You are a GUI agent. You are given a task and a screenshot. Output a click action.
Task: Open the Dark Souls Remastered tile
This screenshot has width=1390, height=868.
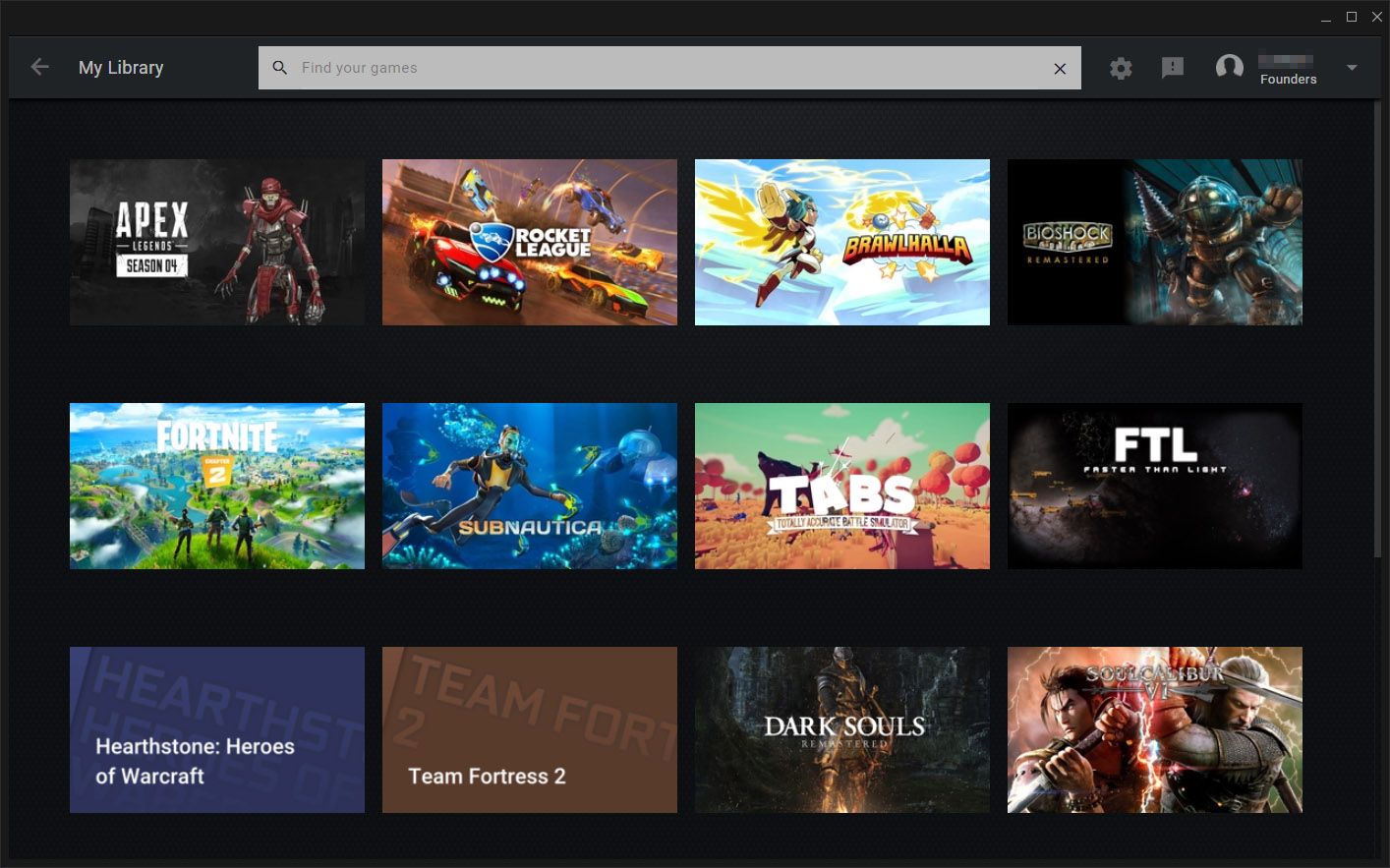point(842,729)
